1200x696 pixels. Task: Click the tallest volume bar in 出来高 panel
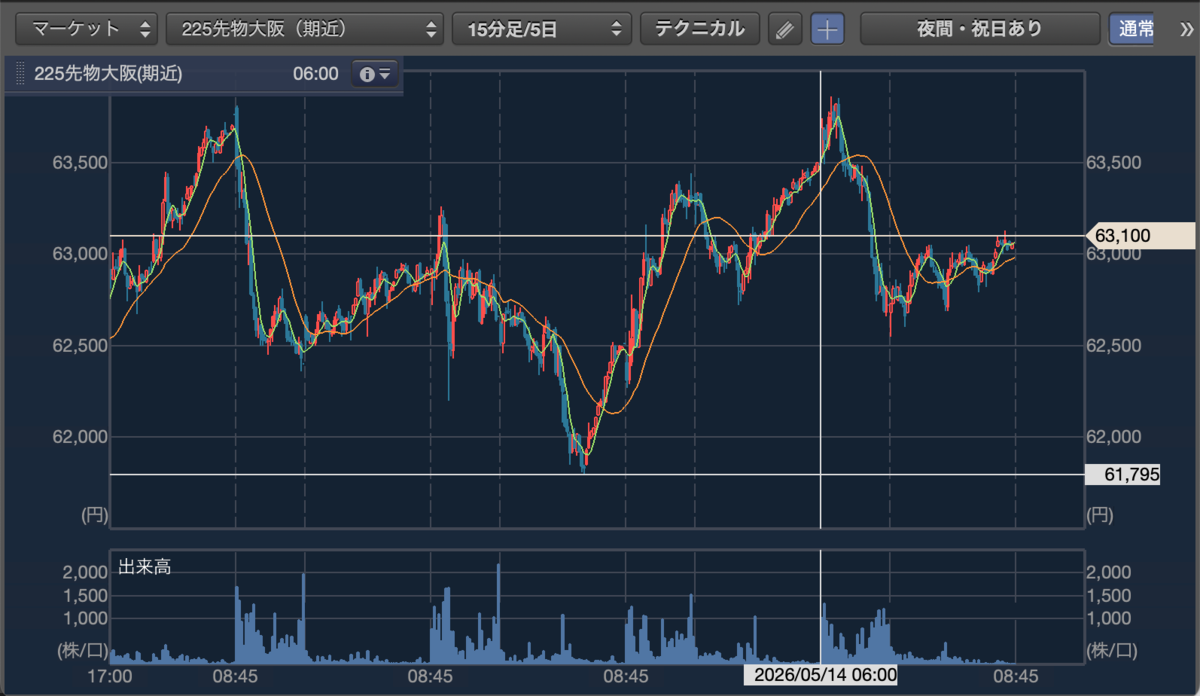point(497,612)
